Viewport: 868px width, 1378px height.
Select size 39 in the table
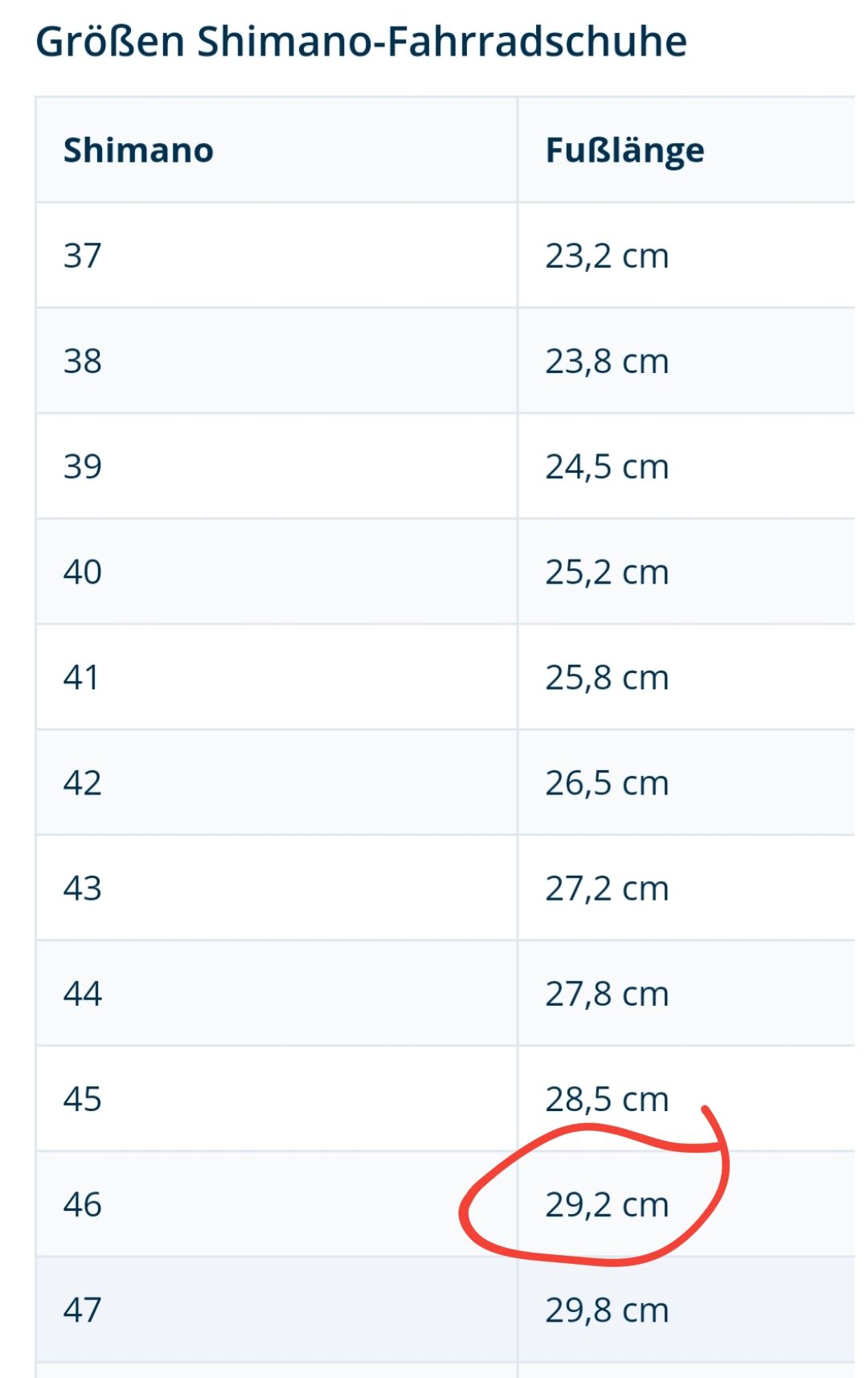[83, 466]
